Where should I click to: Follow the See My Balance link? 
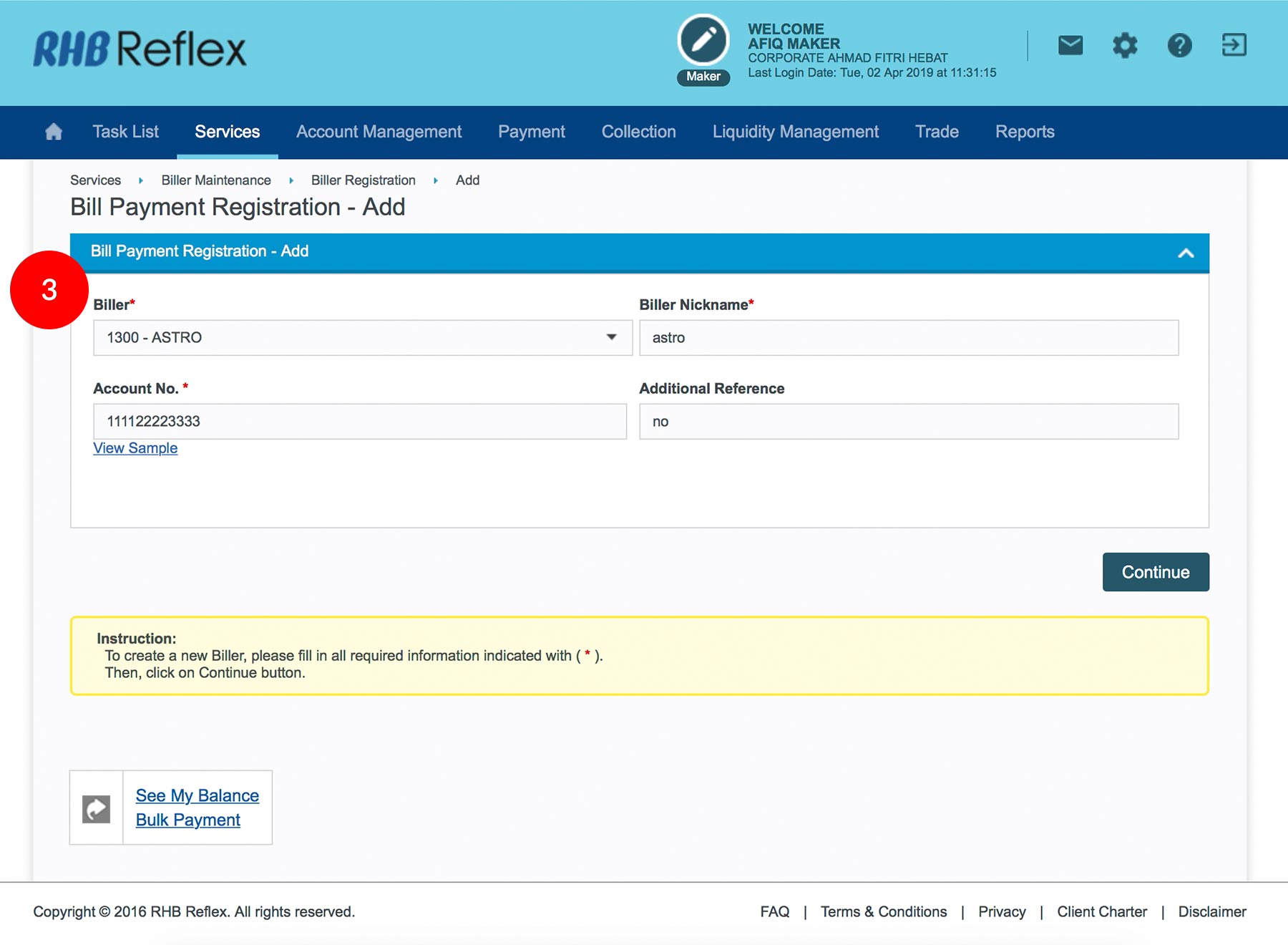click(197, 795)
